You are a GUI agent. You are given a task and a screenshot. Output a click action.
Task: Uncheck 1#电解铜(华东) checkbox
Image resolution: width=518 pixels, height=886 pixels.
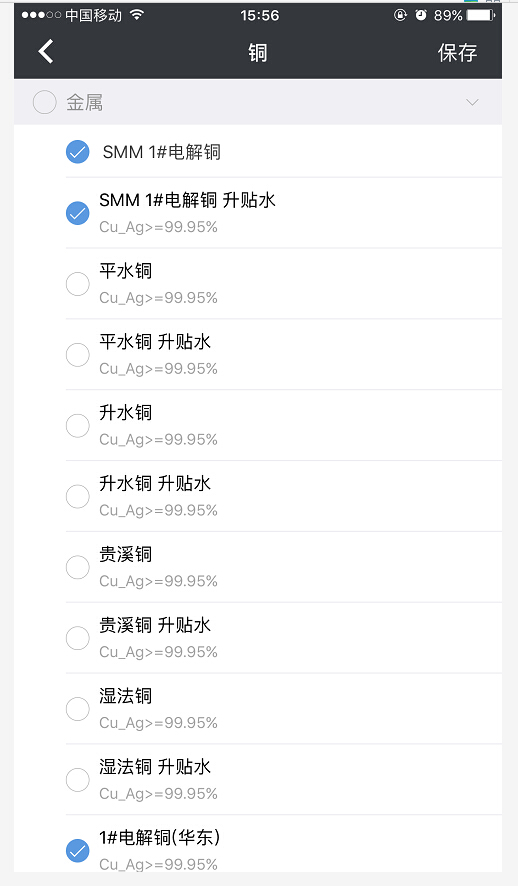pyautogui.click(x=77, y=850)
